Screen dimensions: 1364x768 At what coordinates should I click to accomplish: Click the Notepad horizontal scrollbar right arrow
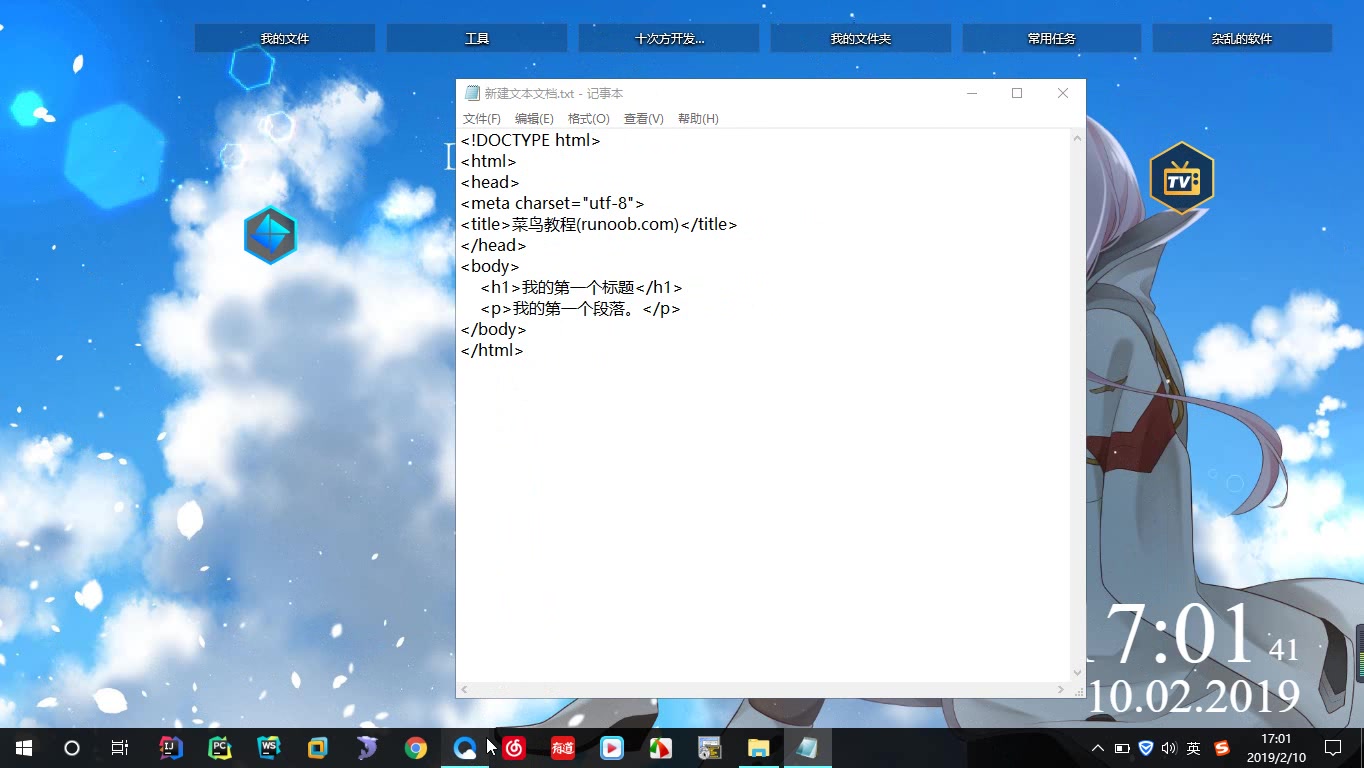(1061, 690)
